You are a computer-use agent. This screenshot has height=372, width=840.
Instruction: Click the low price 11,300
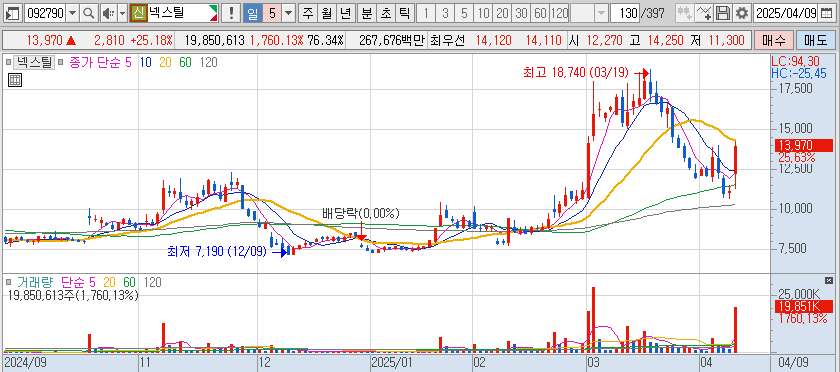pos(727,40)
